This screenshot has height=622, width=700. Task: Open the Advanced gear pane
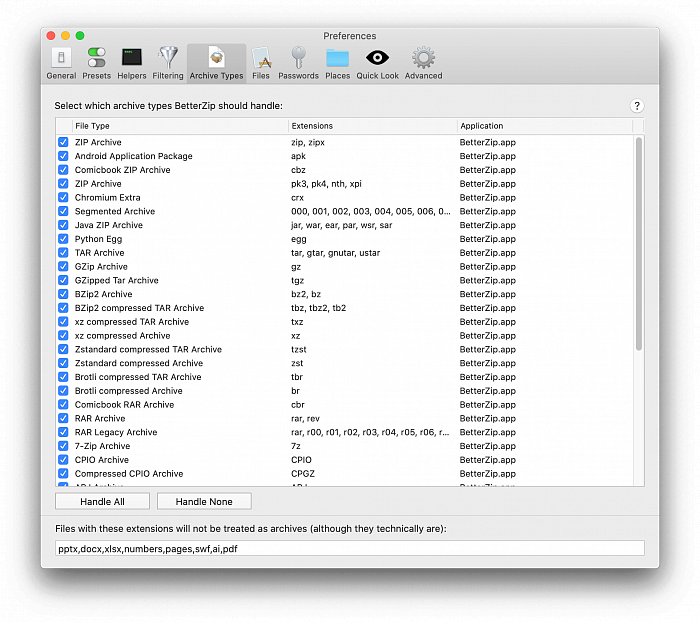point(423,63)
